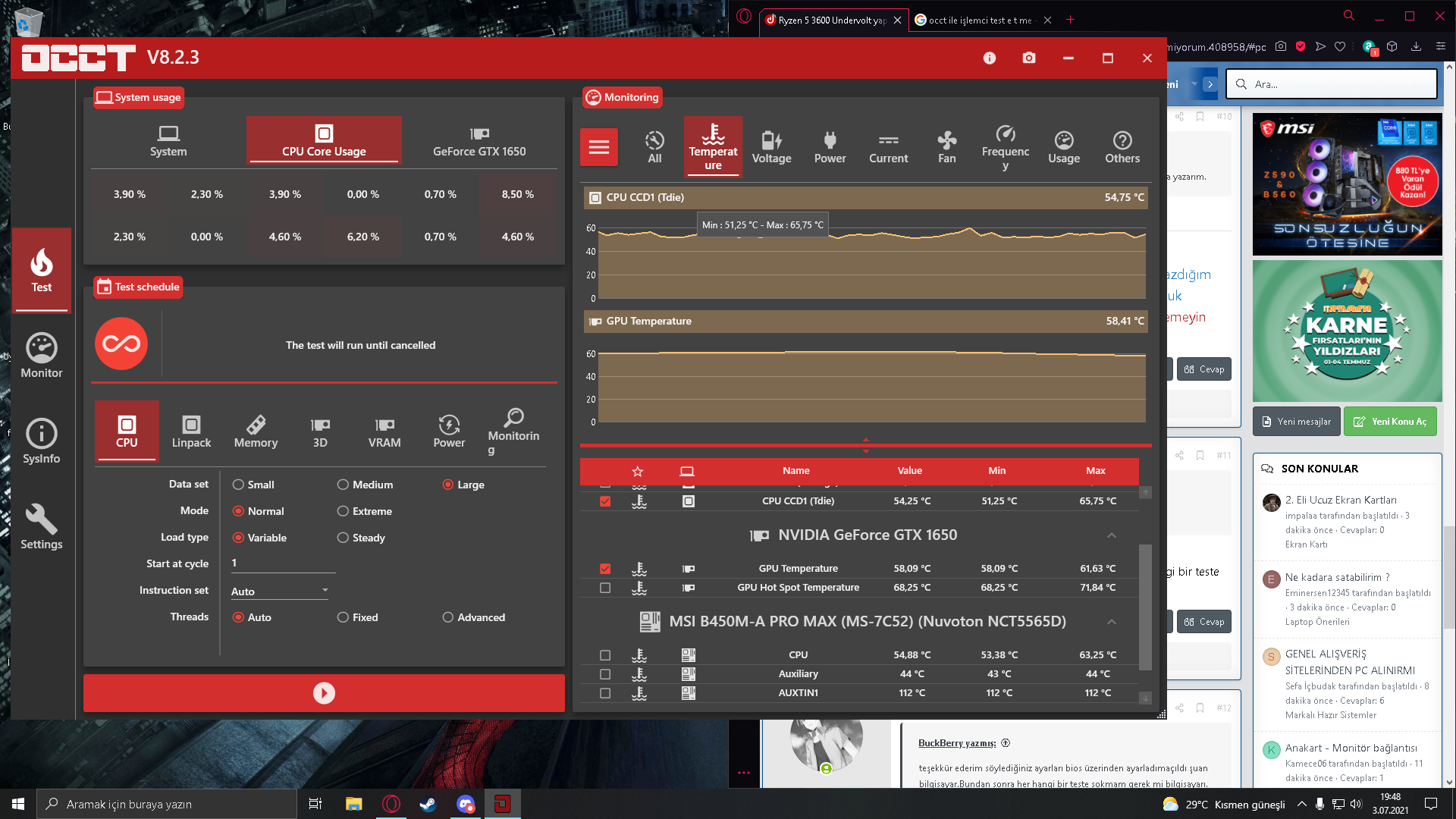Image resolution: width=1456 pixels, height=819 pixels.
Task: Click the screenshot camera icon in title bar
Action: (x=1029, y=58)
